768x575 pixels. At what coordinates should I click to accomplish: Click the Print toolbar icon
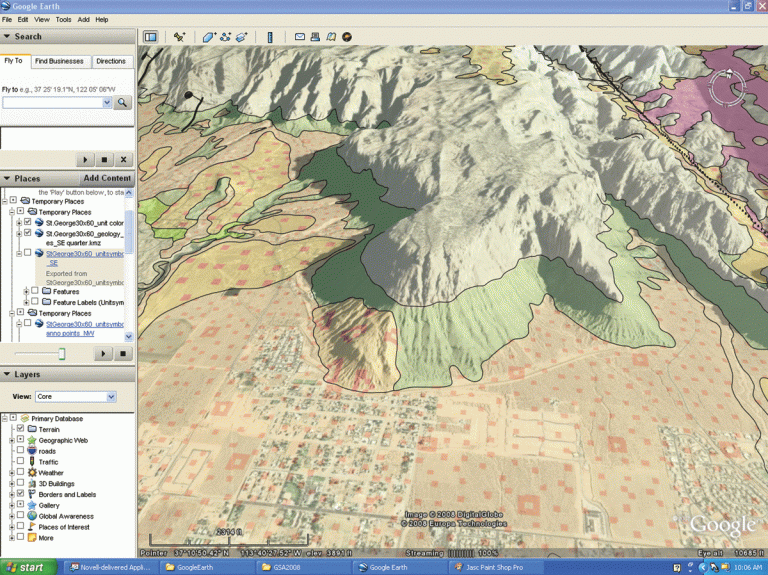315,37
